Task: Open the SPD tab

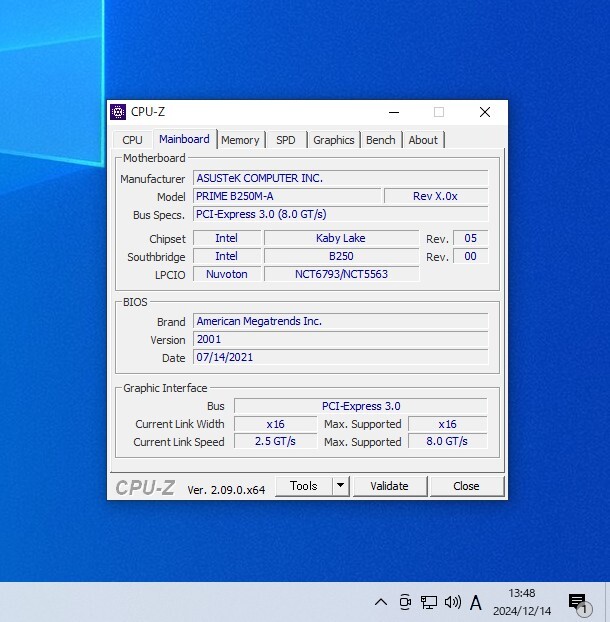Action: [x=286, y=140]
